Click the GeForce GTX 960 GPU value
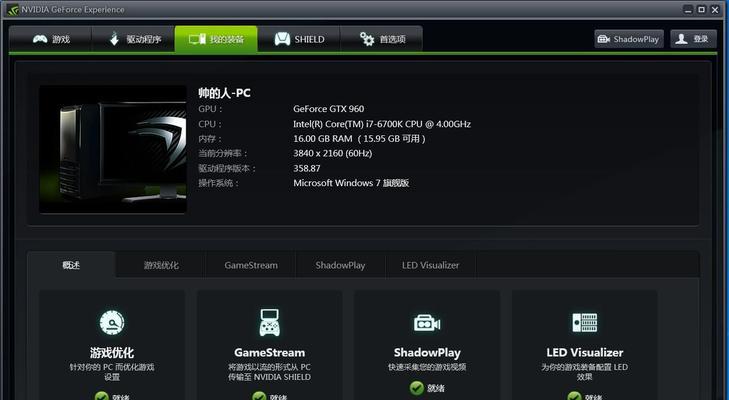The image size is (729, 400). tap(329, 109)
